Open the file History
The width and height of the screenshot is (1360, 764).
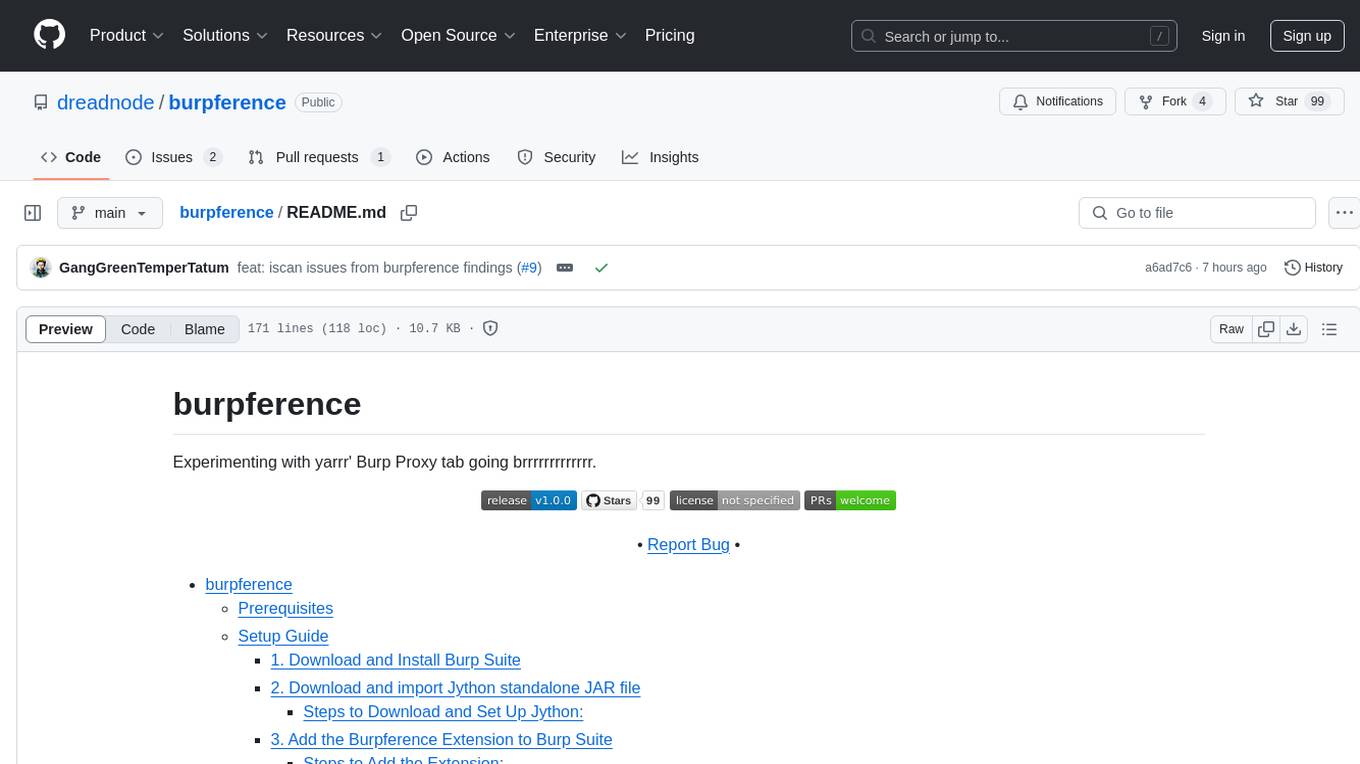click(x=1313, y=268)
